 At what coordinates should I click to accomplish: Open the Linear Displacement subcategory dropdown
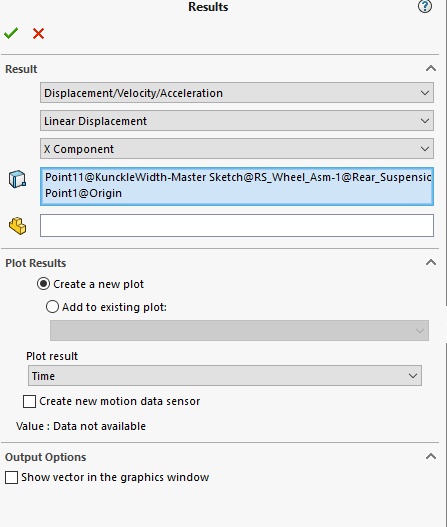pos(237,121)
